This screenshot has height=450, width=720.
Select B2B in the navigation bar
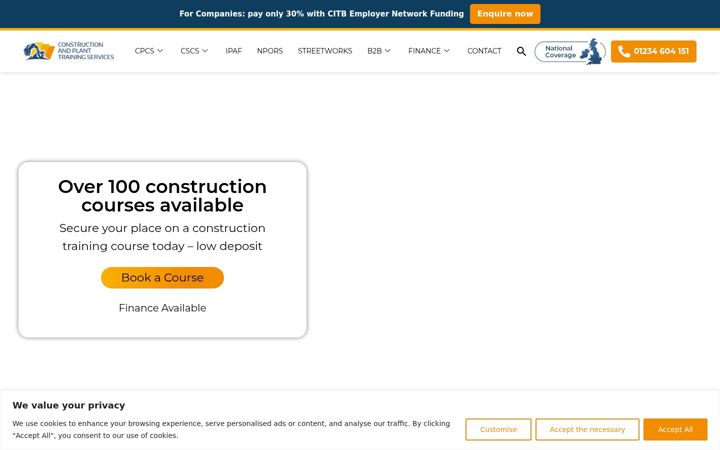coord(374,51)
